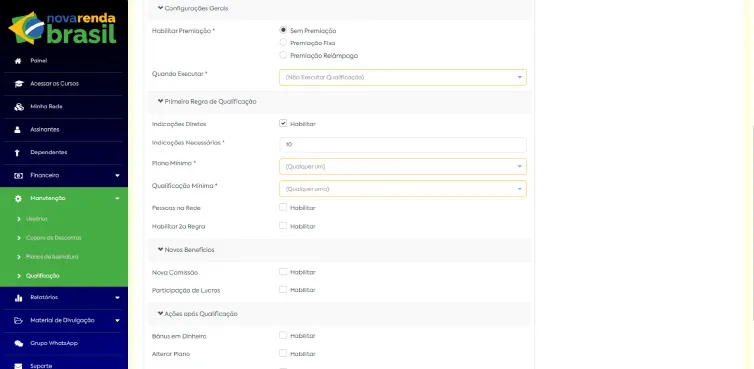Click the chevron icon beside Cupons de Descontos
The width and height of the screenshot is (754, 369).
pos(19,238)
